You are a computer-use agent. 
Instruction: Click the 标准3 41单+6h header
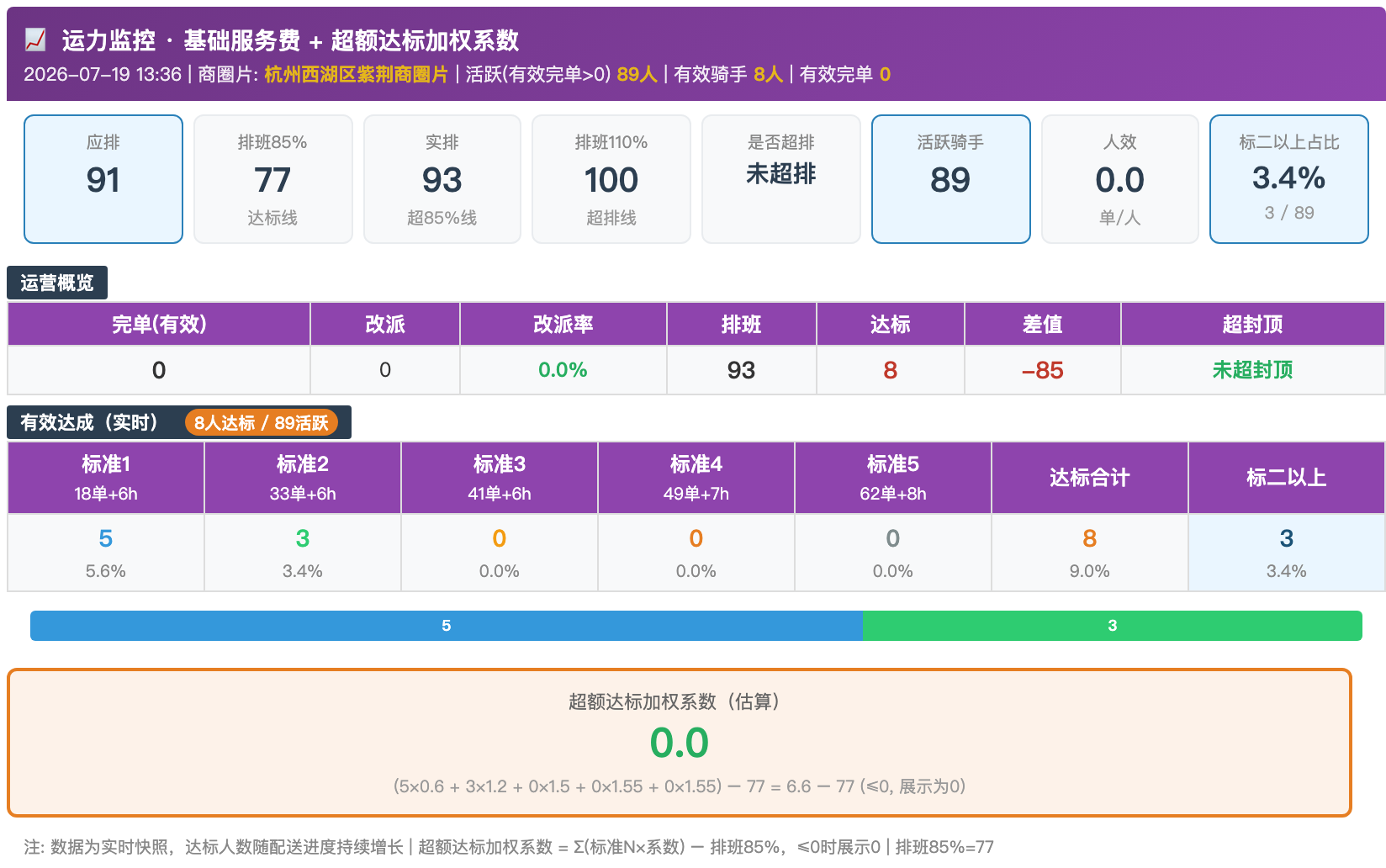(x=500, y=478)
